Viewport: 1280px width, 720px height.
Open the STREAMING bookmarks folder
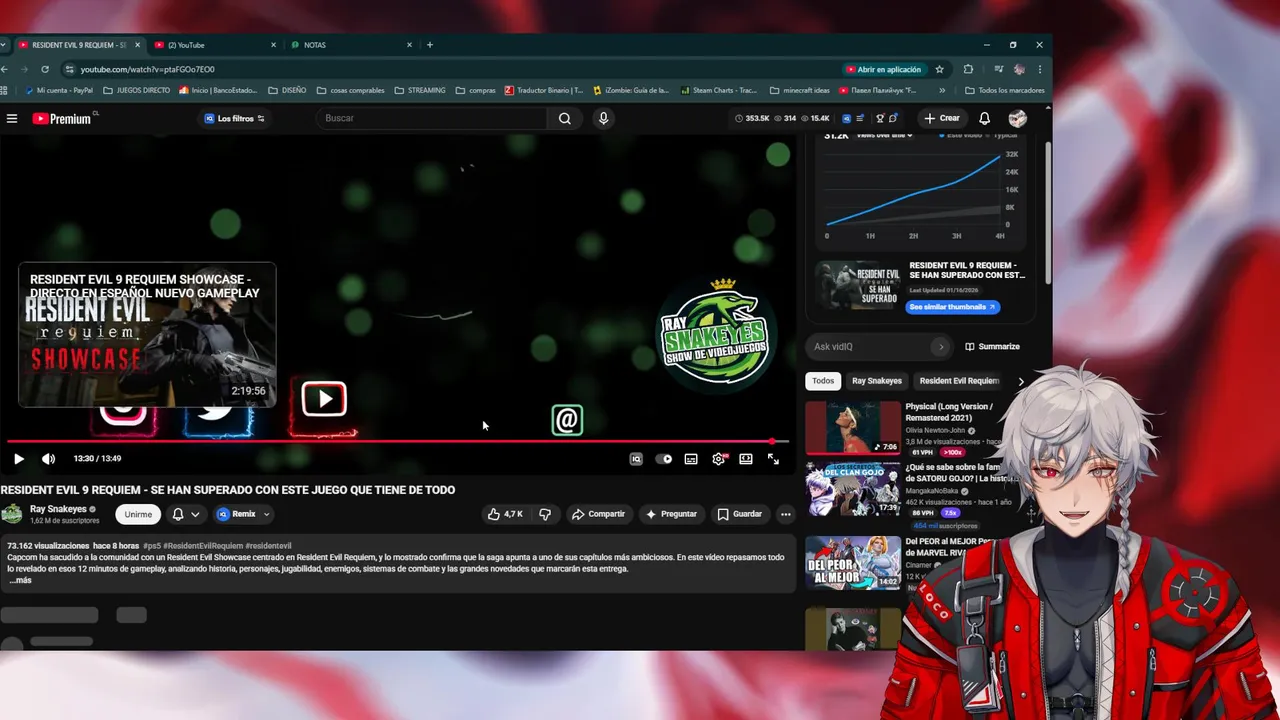pyautogui.click(x=420, y=90)
